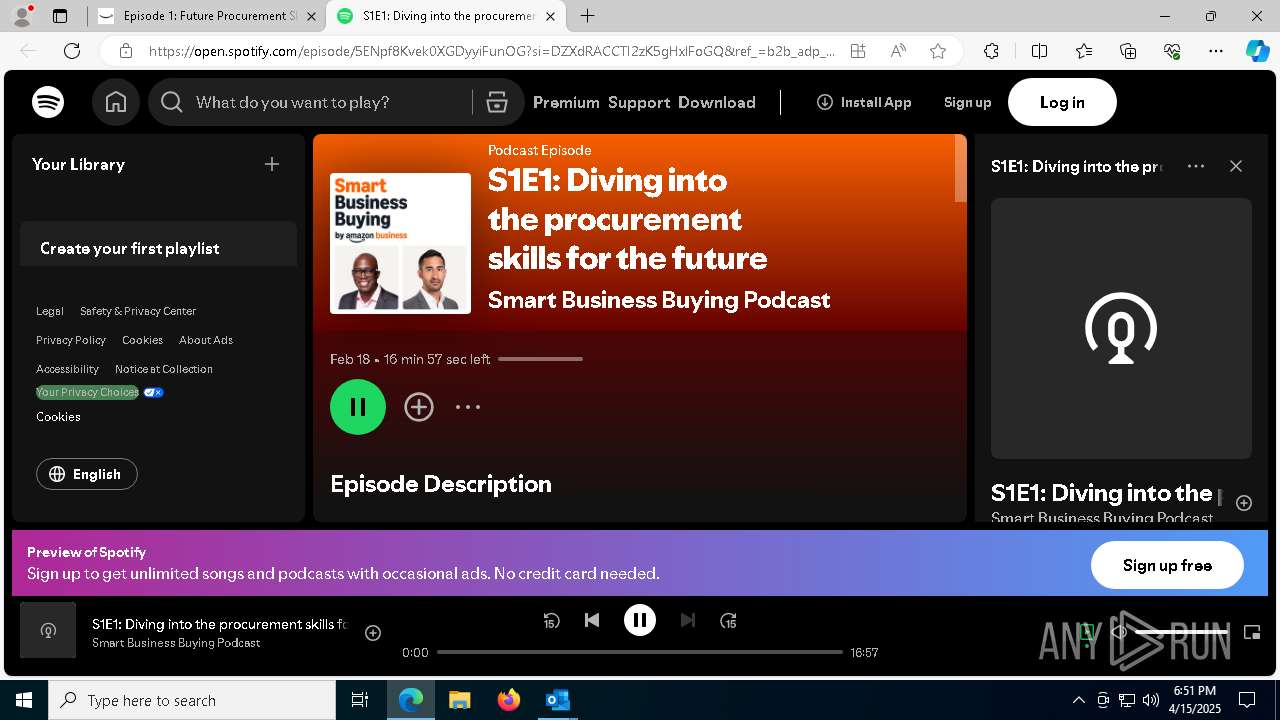Click the player bar episode thumbnail

tap(48, 630)
